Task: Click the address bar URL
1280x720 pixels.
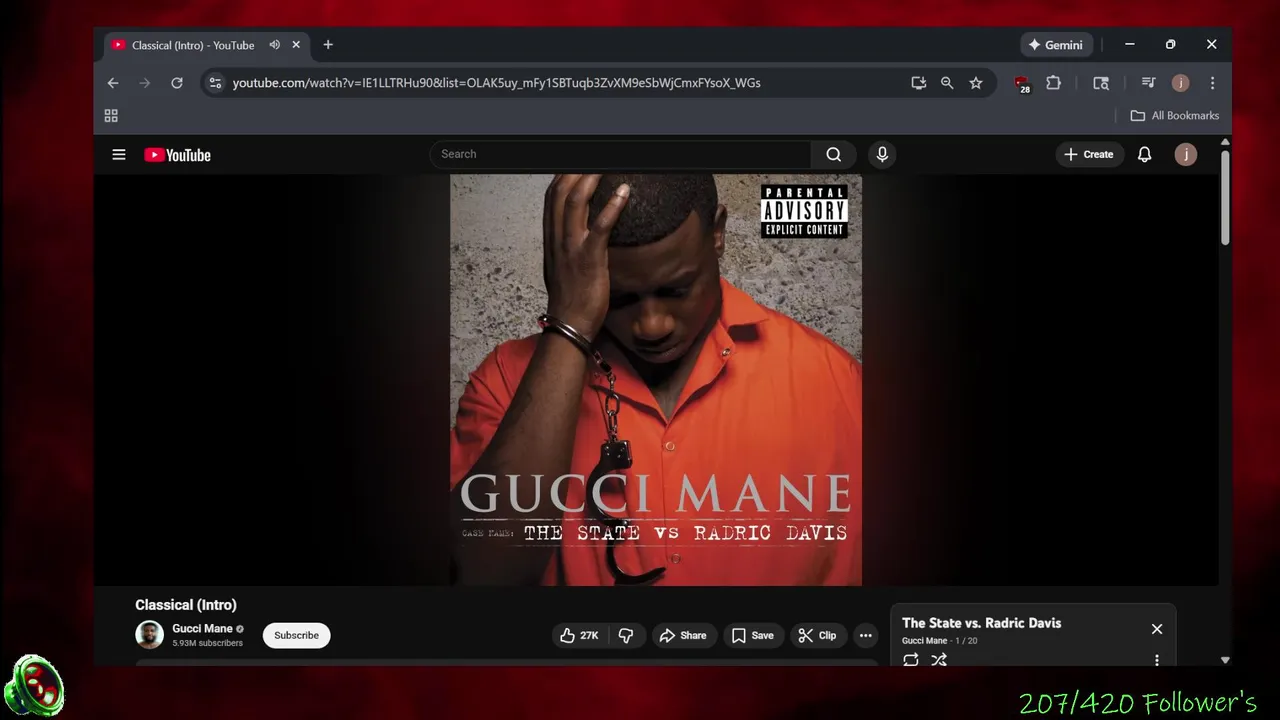Action: click(496, 83)
